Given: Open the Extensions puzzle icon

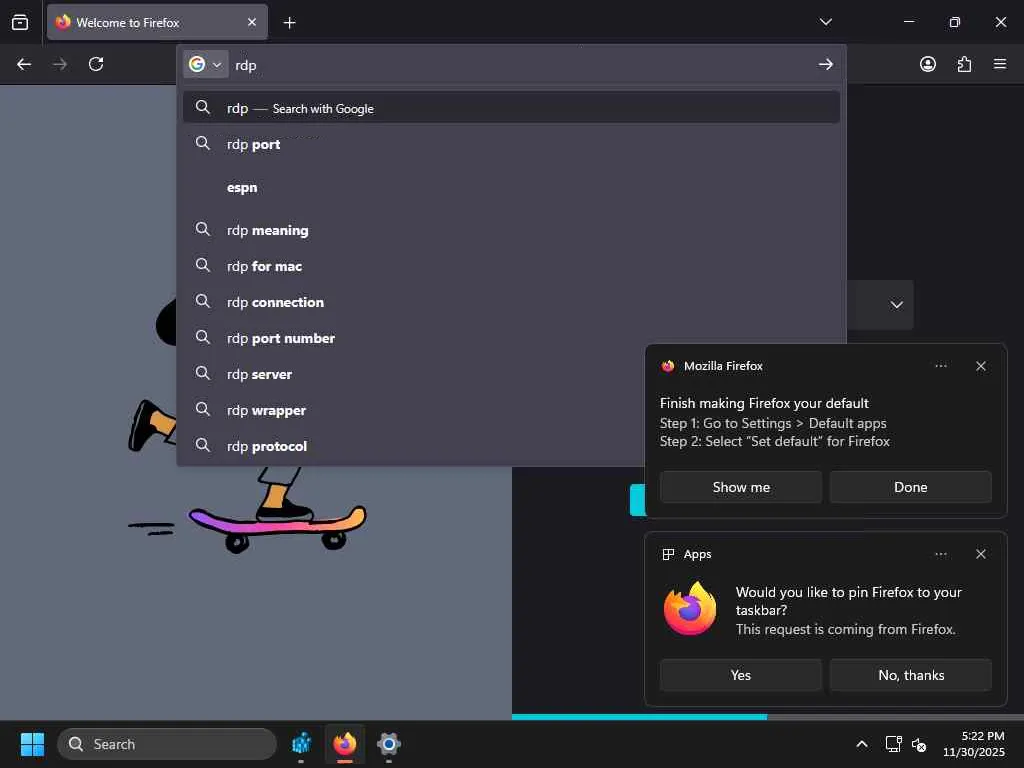Looking at the screenshot, I should 964,64.
